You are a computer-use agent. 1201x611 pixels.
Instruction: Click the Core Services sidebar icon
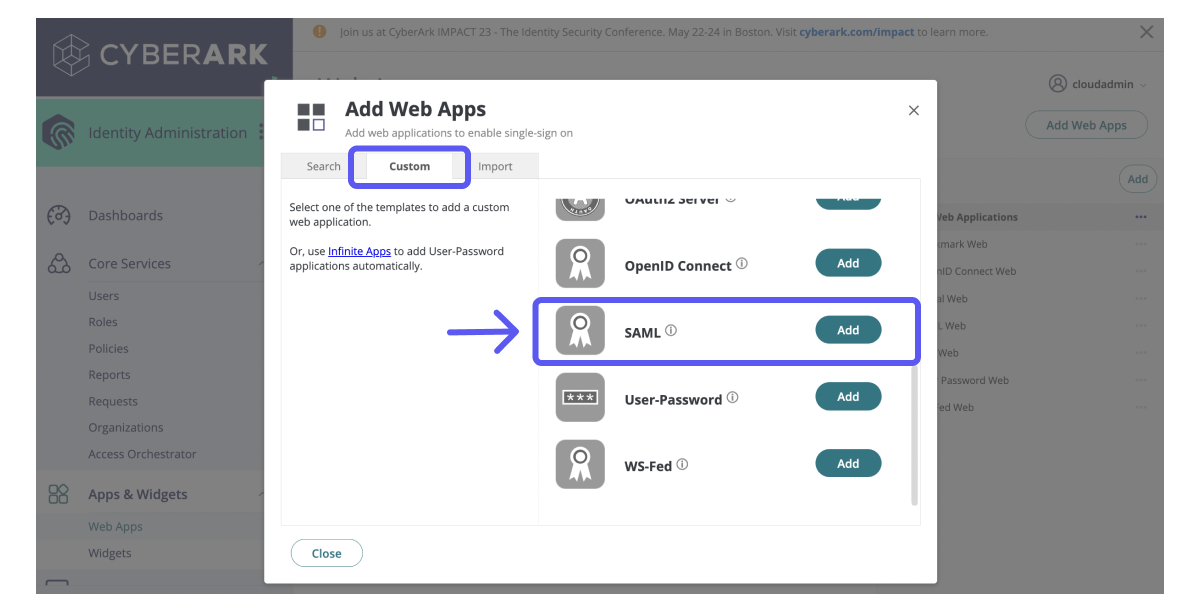61,263
